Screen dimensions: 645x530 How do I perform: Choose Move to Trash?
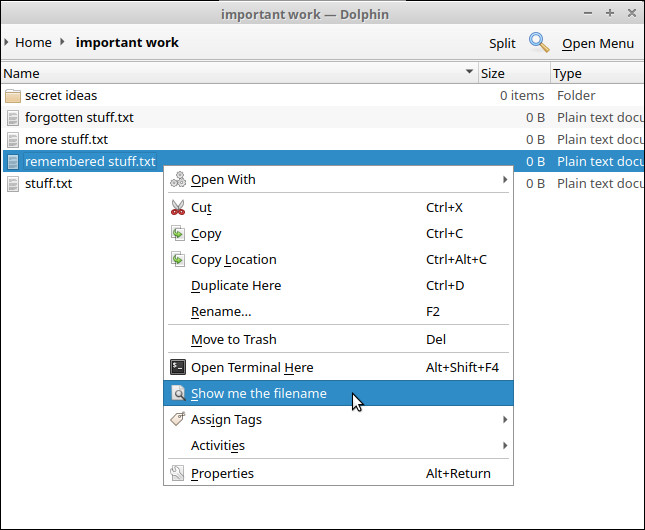click(x=338, y=339)
